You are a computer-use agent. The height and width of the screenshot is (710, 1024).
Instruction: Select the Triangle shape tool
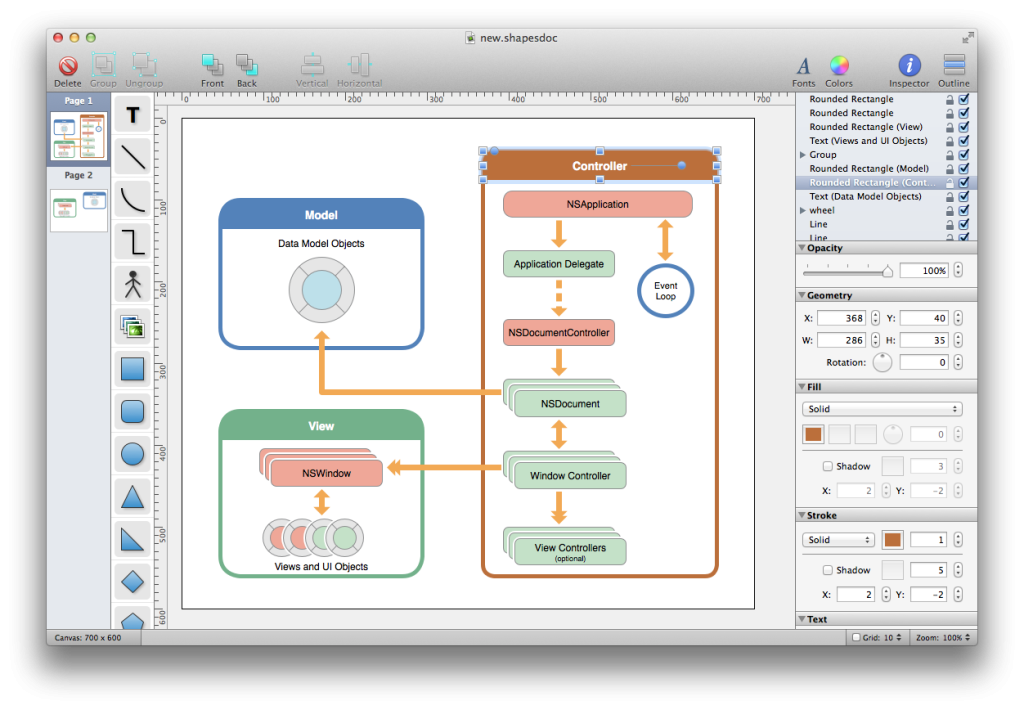(132, 495)
